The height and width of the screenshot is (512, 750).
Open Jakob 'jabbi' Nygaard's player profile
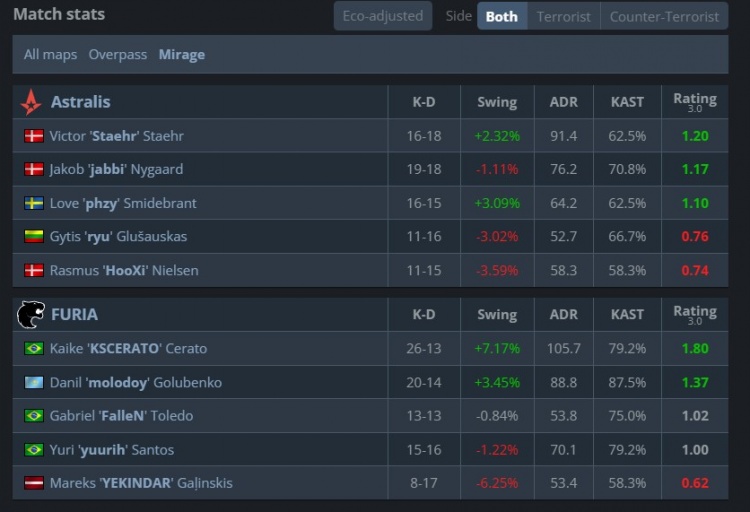click(x=116, y=170)
